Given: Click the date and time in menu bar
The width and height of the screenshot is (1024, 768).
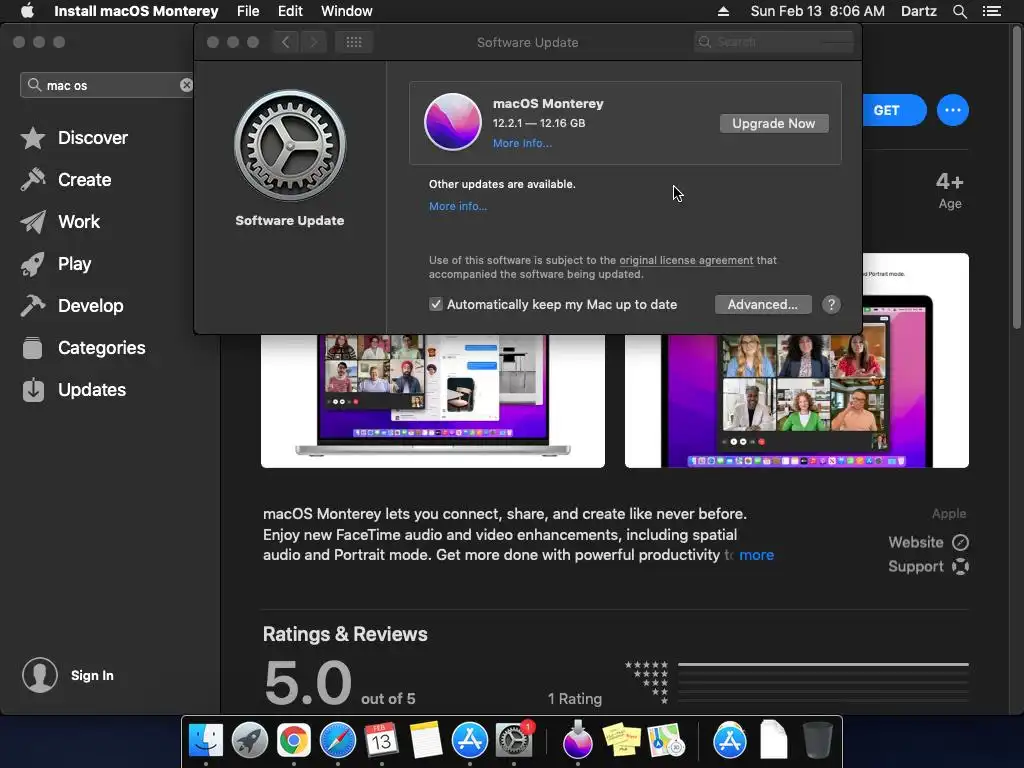Looking at the screenshot, I should pyautogui.click(x=818, y=11).
